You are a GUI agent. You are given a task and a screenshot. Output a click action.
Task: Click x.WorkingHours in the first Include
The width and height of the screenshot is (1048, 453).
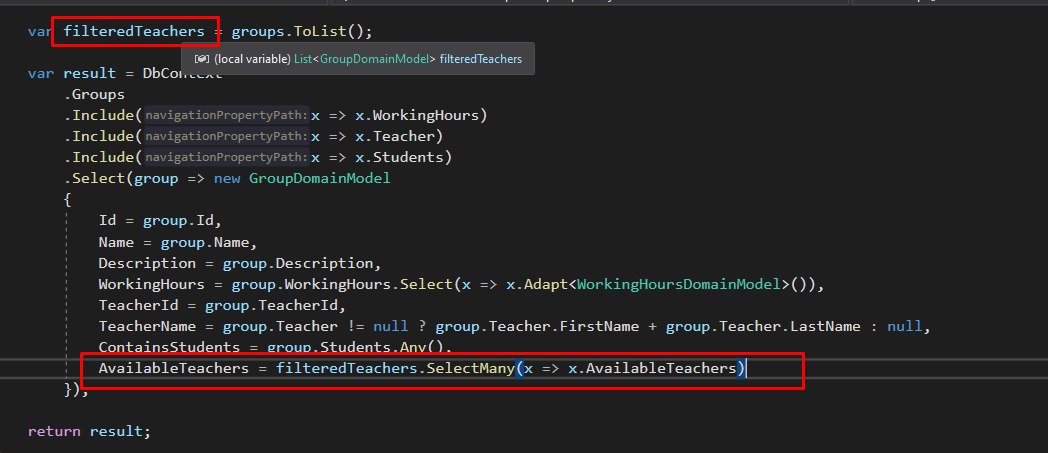coord(417,116)
